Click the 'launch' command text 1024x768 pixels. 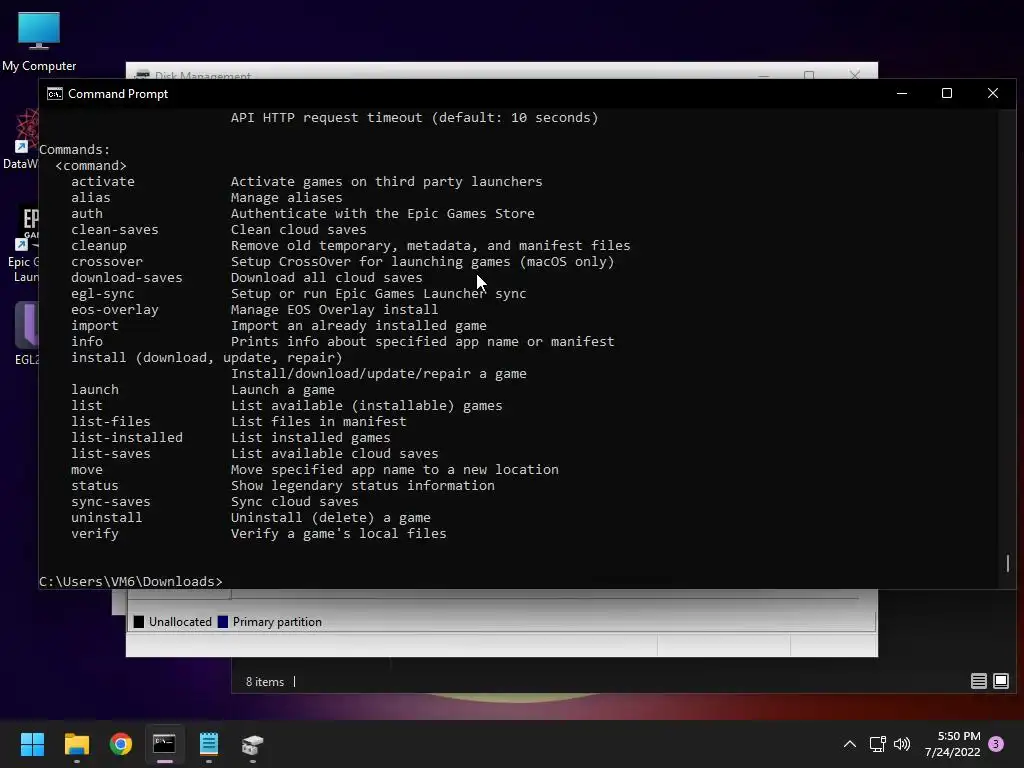point(95,389)
